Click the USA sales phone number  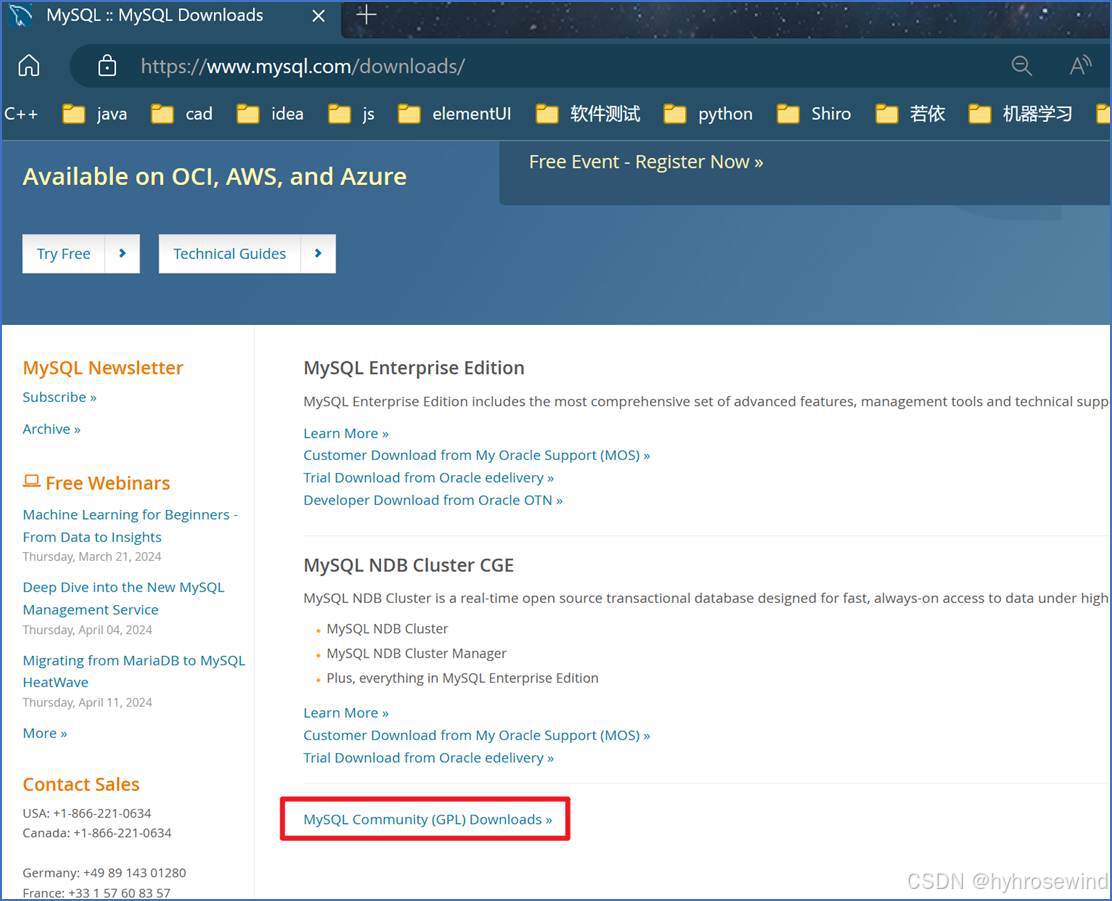(102, 813)
